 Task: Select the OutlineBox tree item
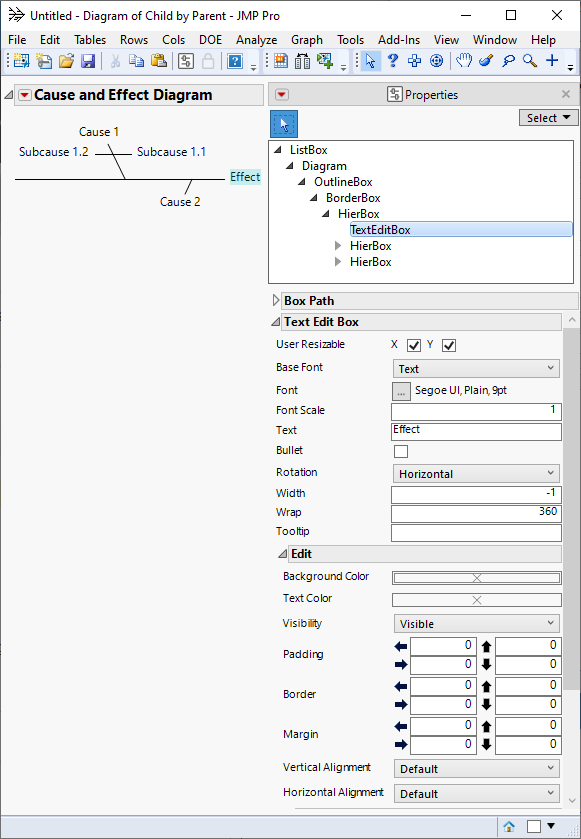point(343,182)
